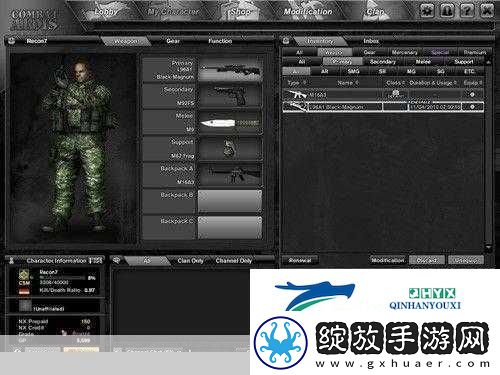
Task: Open the help question mark icon
Action: [467, 11]
